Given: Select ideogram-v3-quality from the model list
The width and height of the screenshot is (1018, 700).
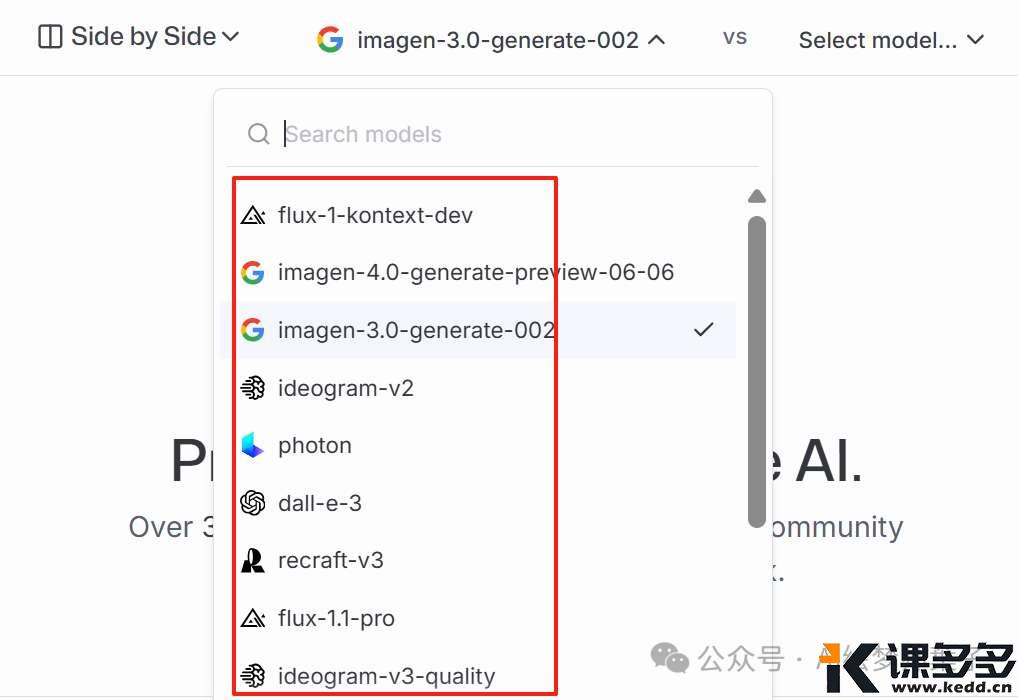Looking at the screenshot, I should (478, 676).
